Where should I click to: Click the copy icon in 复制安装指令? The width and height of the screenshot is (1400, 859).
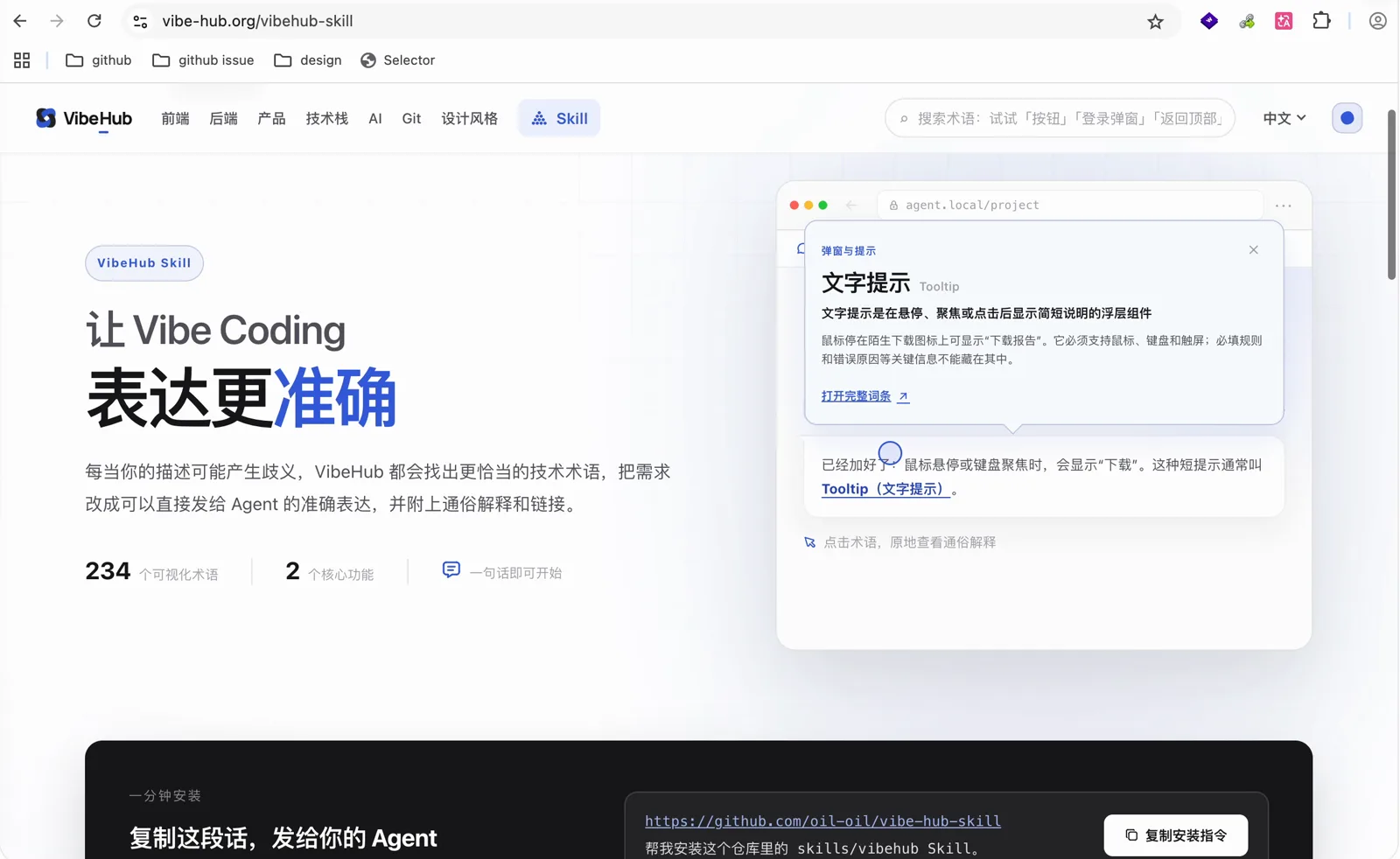click(x=1131, y=835)
